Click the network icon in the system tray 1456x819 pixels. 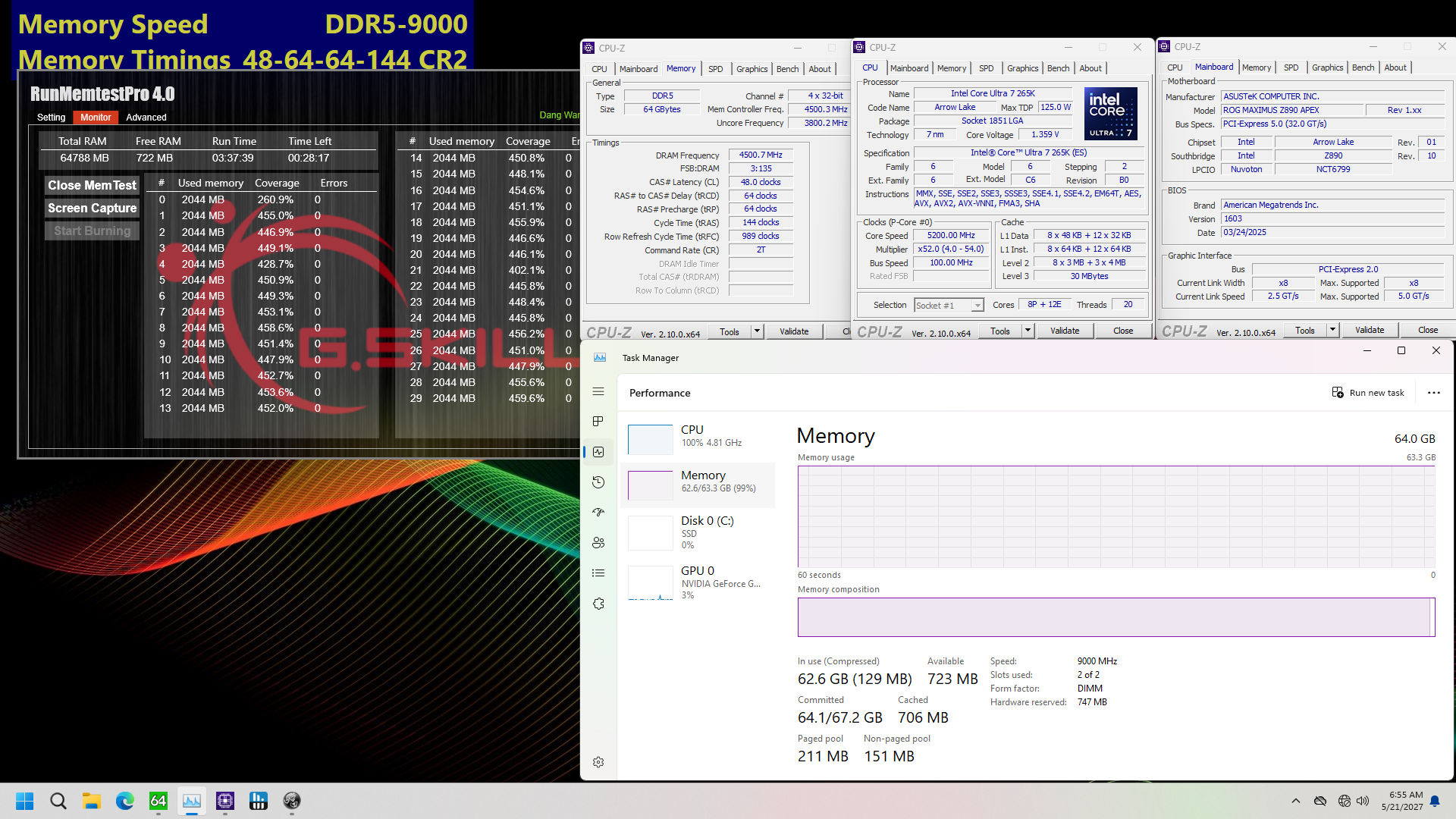click(x=1345, y=801)
